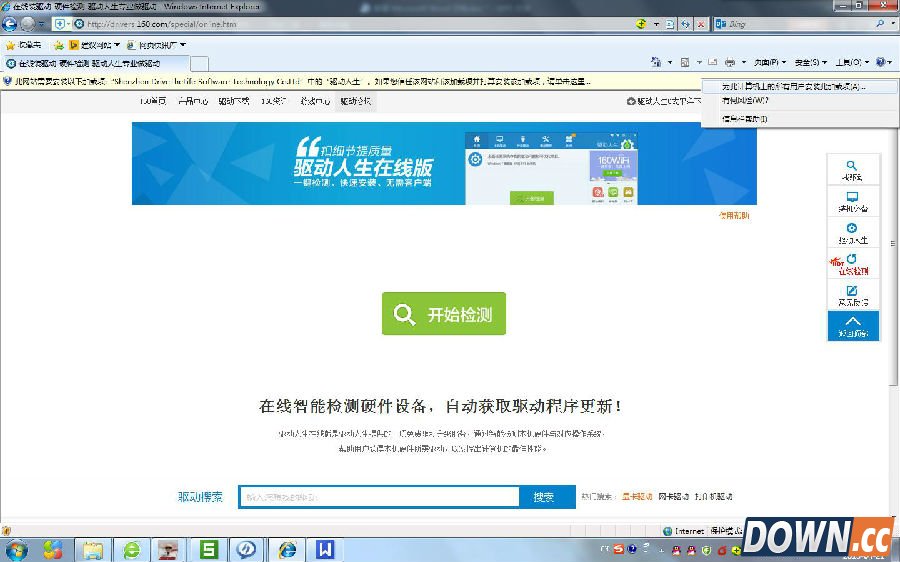Click the yellow-green plus icon in address bar
This screenshot has width=900, height=562.
click(x=642, y=24)
